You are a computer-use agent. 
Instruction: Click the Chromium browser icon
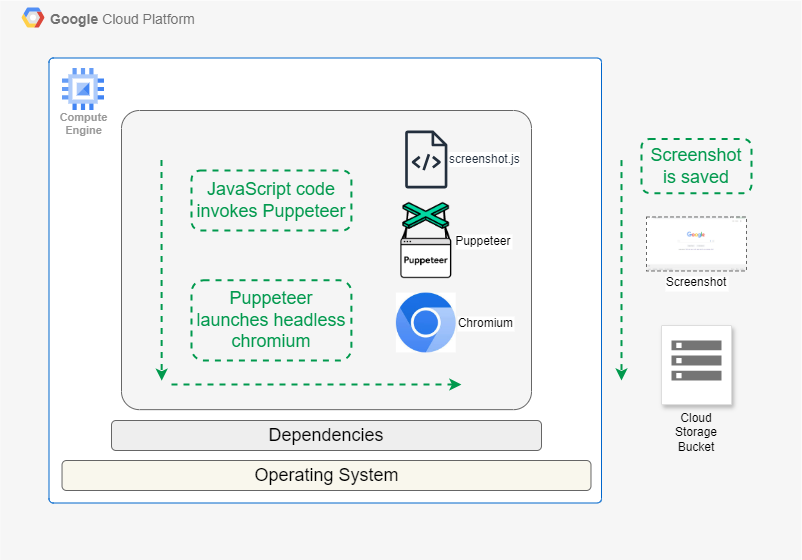(425, 323)
